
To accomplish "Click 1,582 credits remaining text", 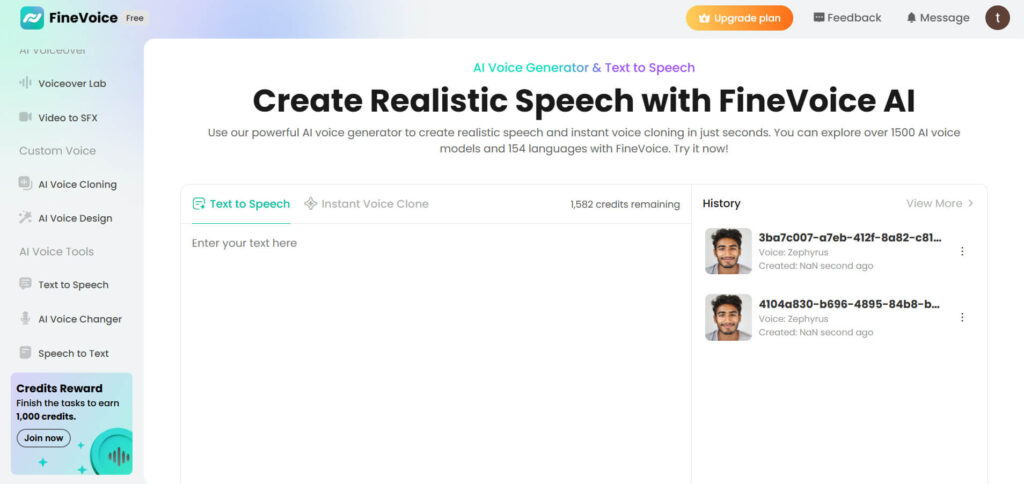I will [x=625, y=204].
